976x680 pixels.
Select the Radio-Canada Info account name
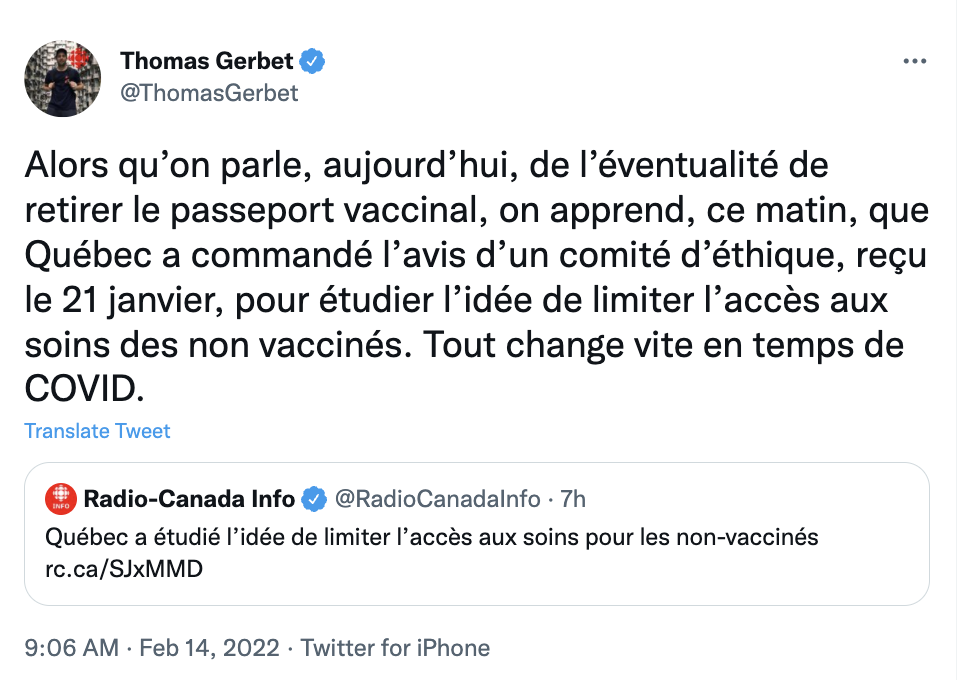coord(189,498)
